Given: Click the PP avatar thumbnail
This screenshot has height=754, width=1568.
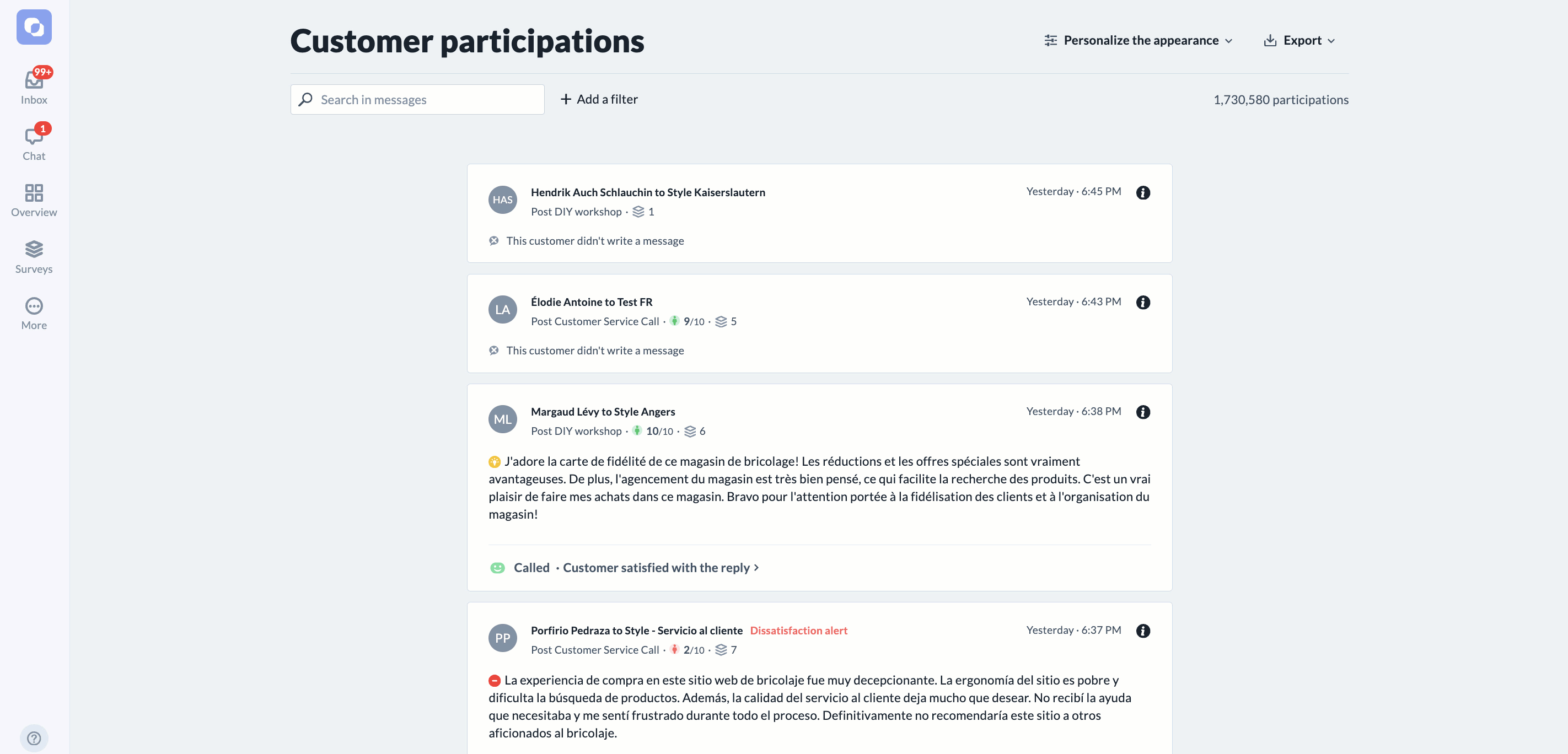Looking at the screenshot, I should 502,638.
